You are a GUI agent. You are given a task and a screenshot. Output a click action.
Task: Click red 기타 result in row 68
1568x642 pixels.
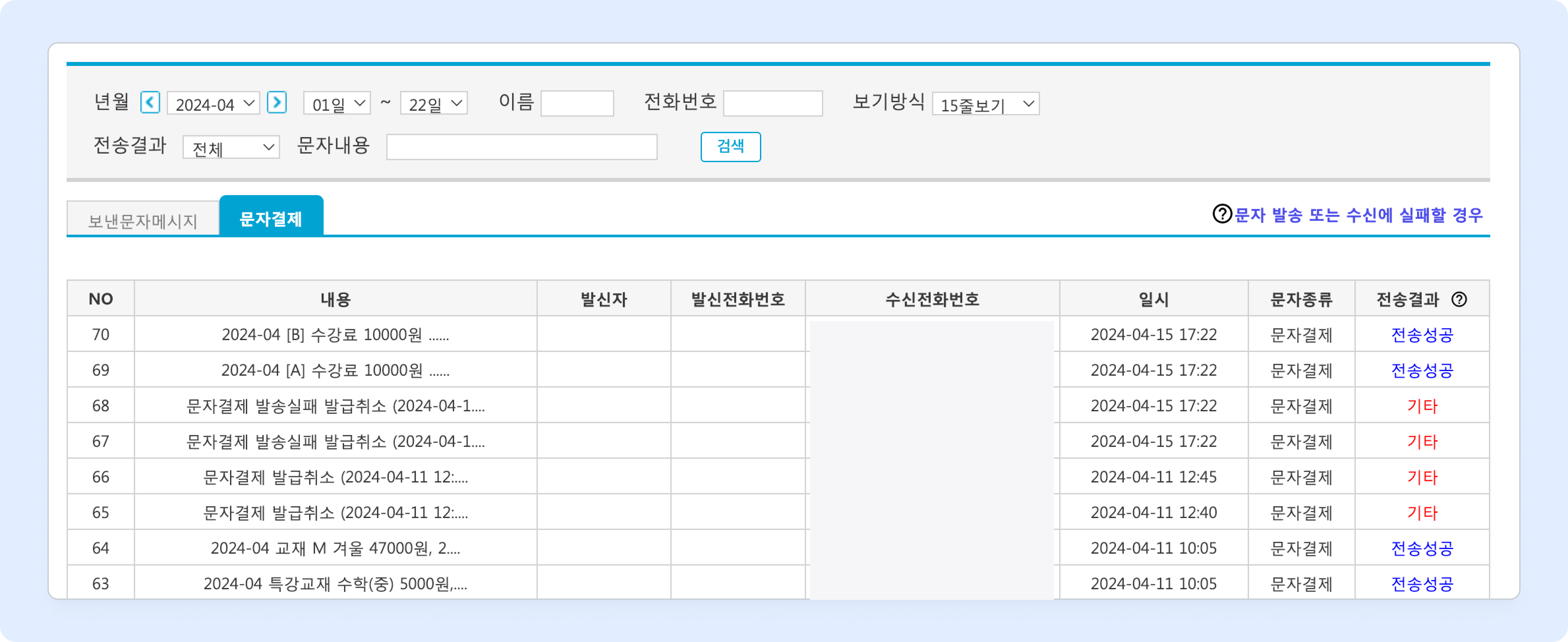(1422, 406)
